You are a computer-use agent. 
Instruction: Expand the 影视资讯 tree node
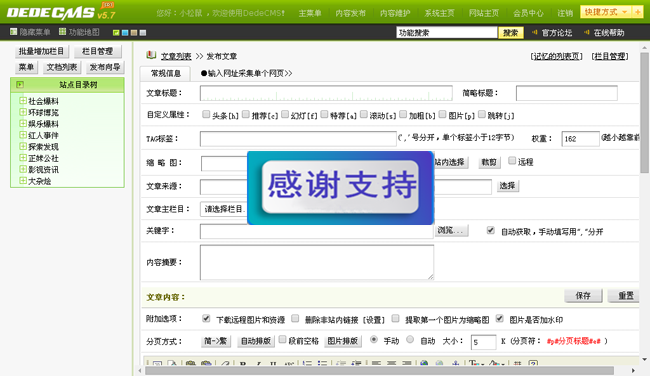(23, 169)
